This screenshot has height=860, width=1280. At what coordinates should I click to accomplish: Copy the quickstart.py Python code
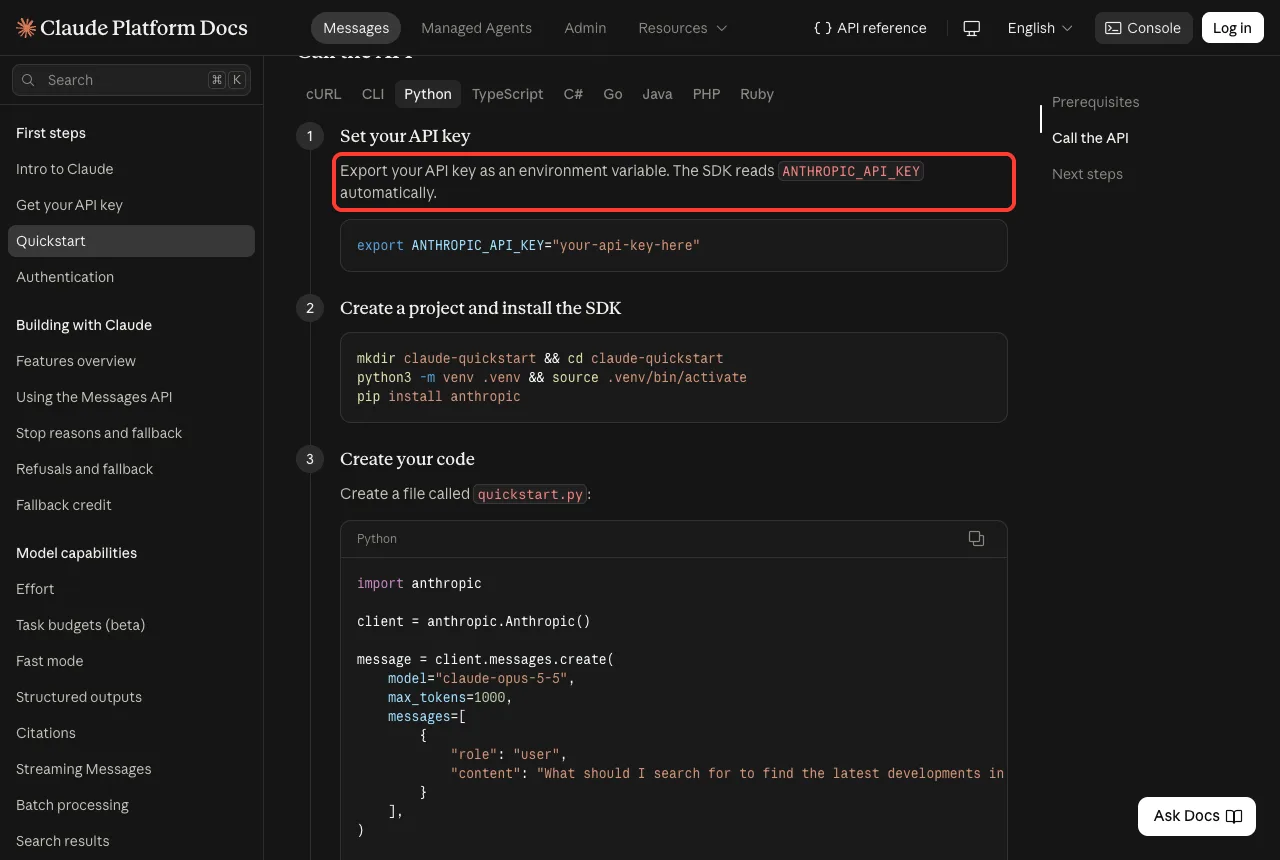[x=976, y=539]
